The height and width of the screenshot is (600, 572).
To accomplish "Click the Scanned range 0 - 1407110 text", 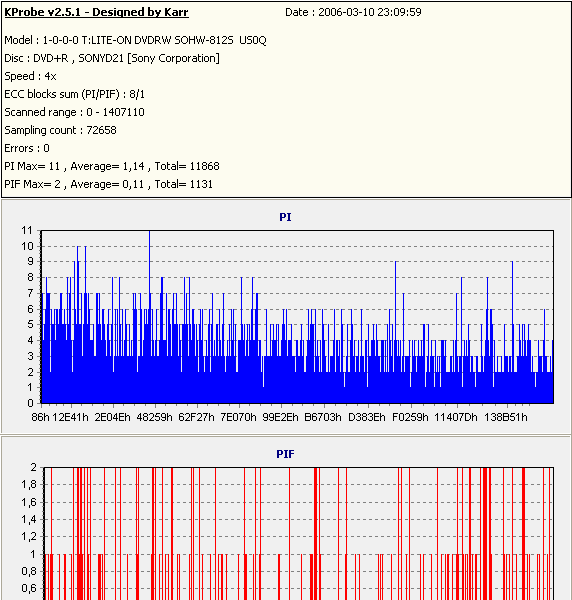I will click(74, 112).
